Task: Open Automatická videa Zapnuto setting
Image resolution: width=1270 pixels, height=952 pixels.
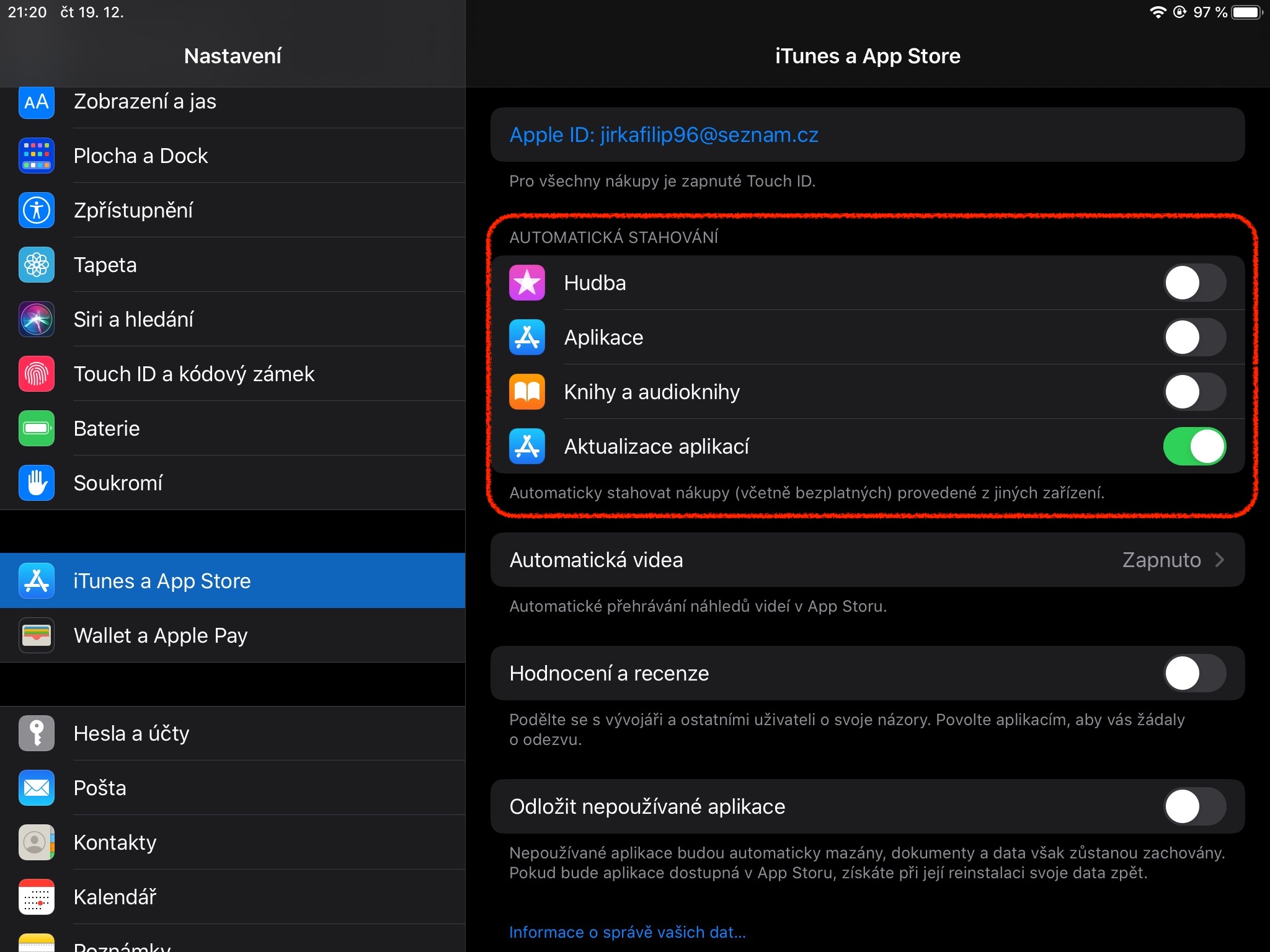Action: [1161, 560]
